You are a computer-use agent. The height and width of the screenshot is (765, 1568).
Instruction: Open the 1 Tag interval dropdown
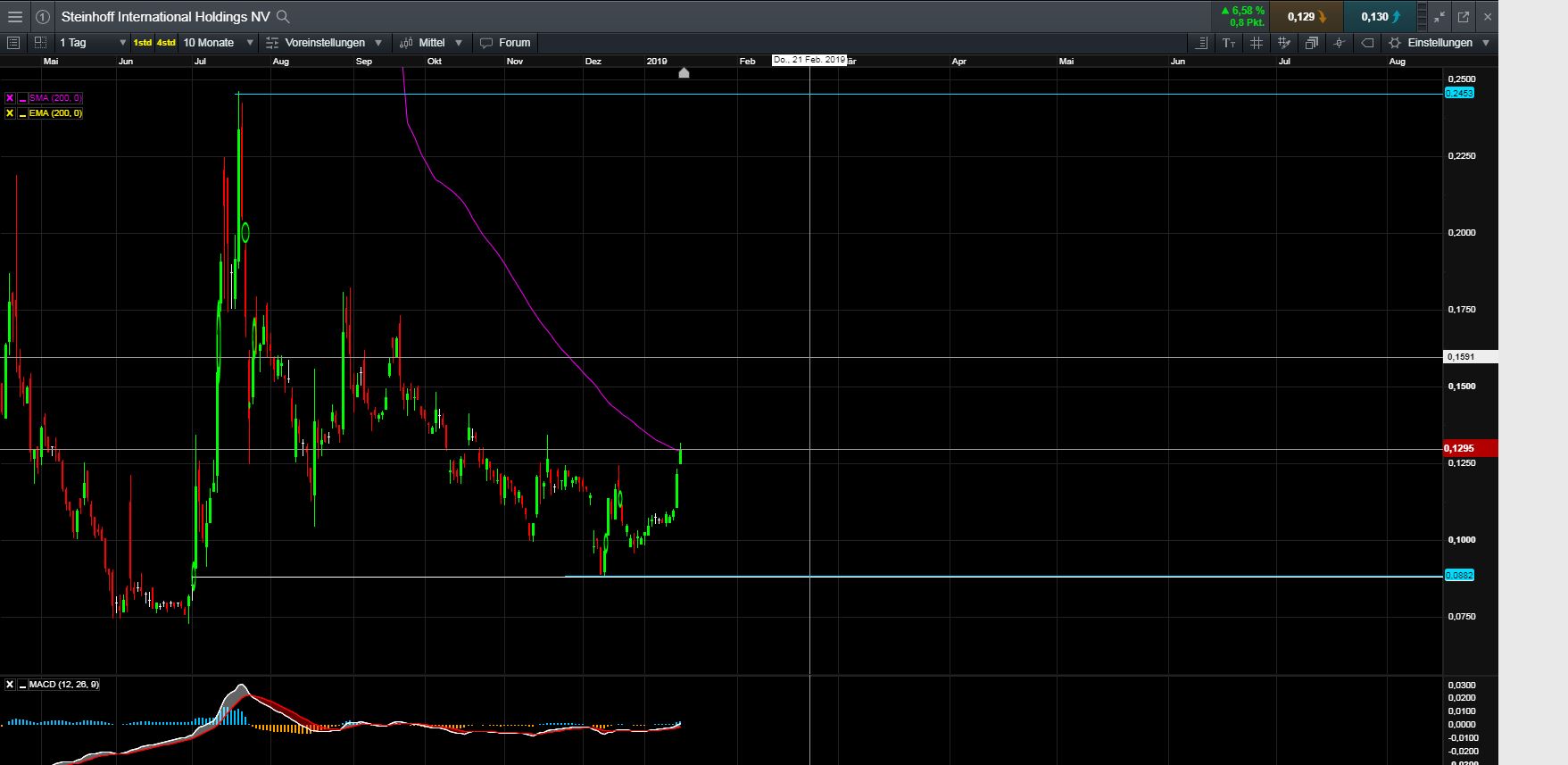[93, 43]
